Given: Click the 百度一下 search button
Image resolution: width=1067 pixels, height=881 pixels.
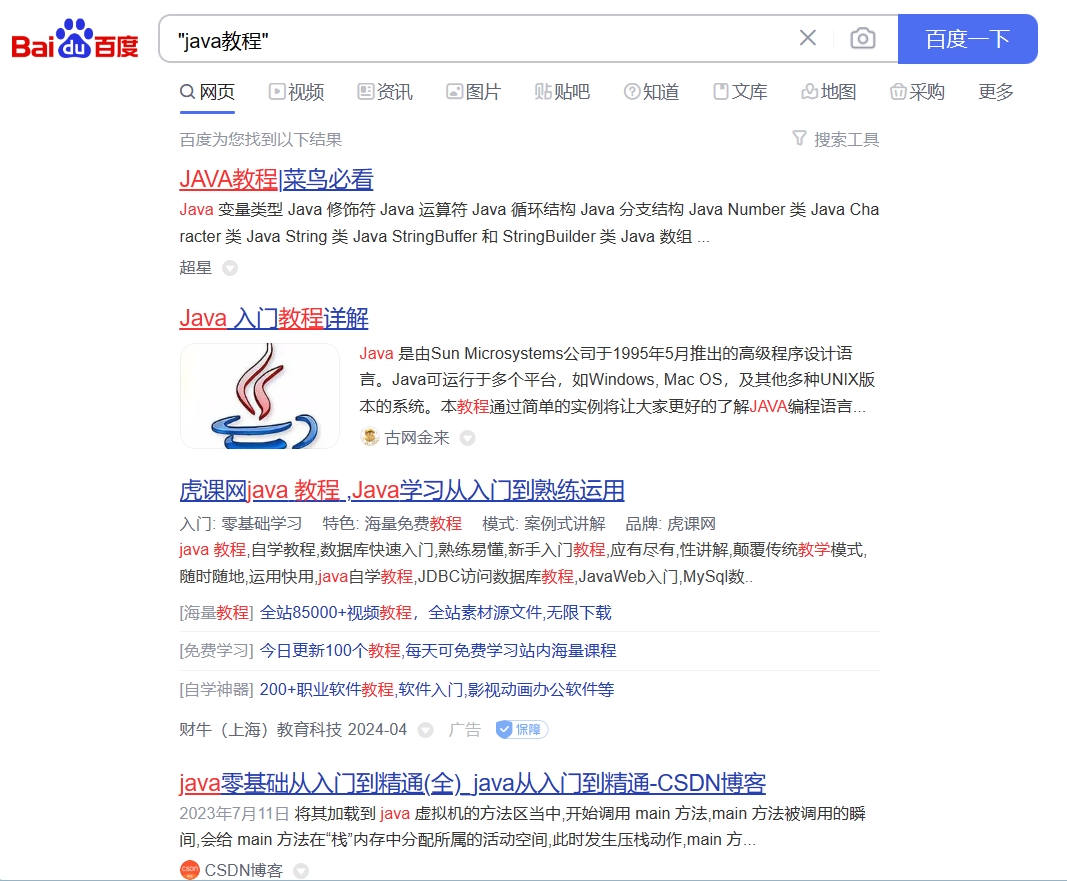Looking at the screenshot, I should (967, 38).
